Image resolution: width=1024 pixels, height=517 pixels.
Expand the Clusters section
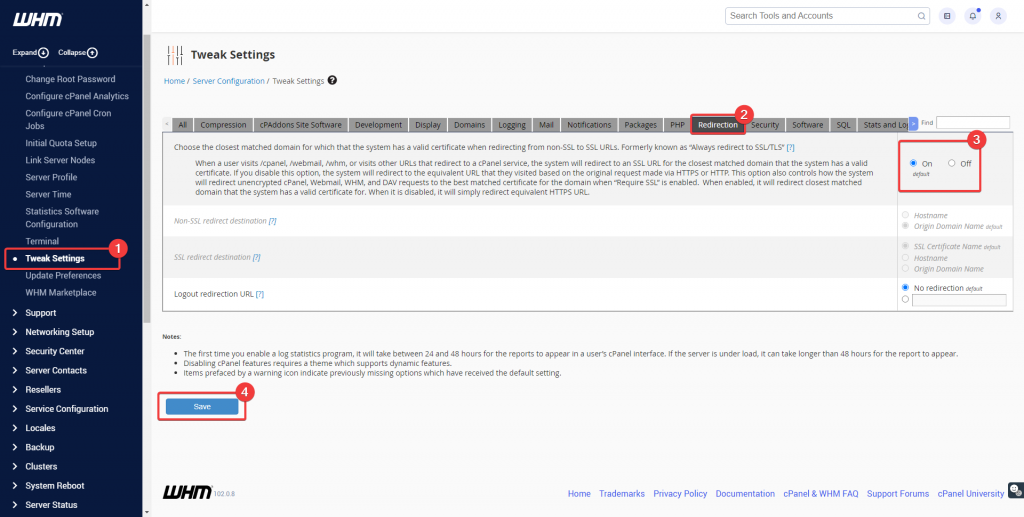[x=41, y=467]
